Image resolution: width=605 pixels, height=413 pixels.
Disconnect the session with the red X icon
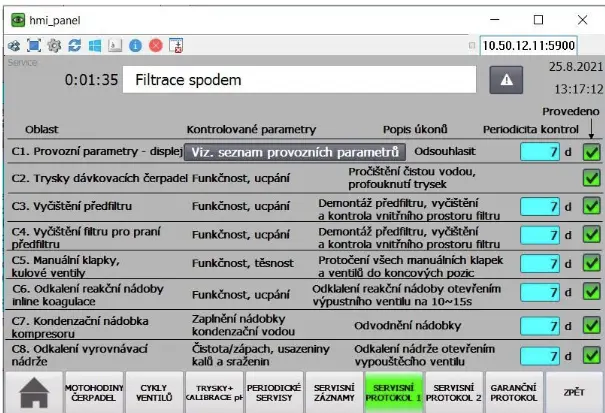tap(156, 46)
